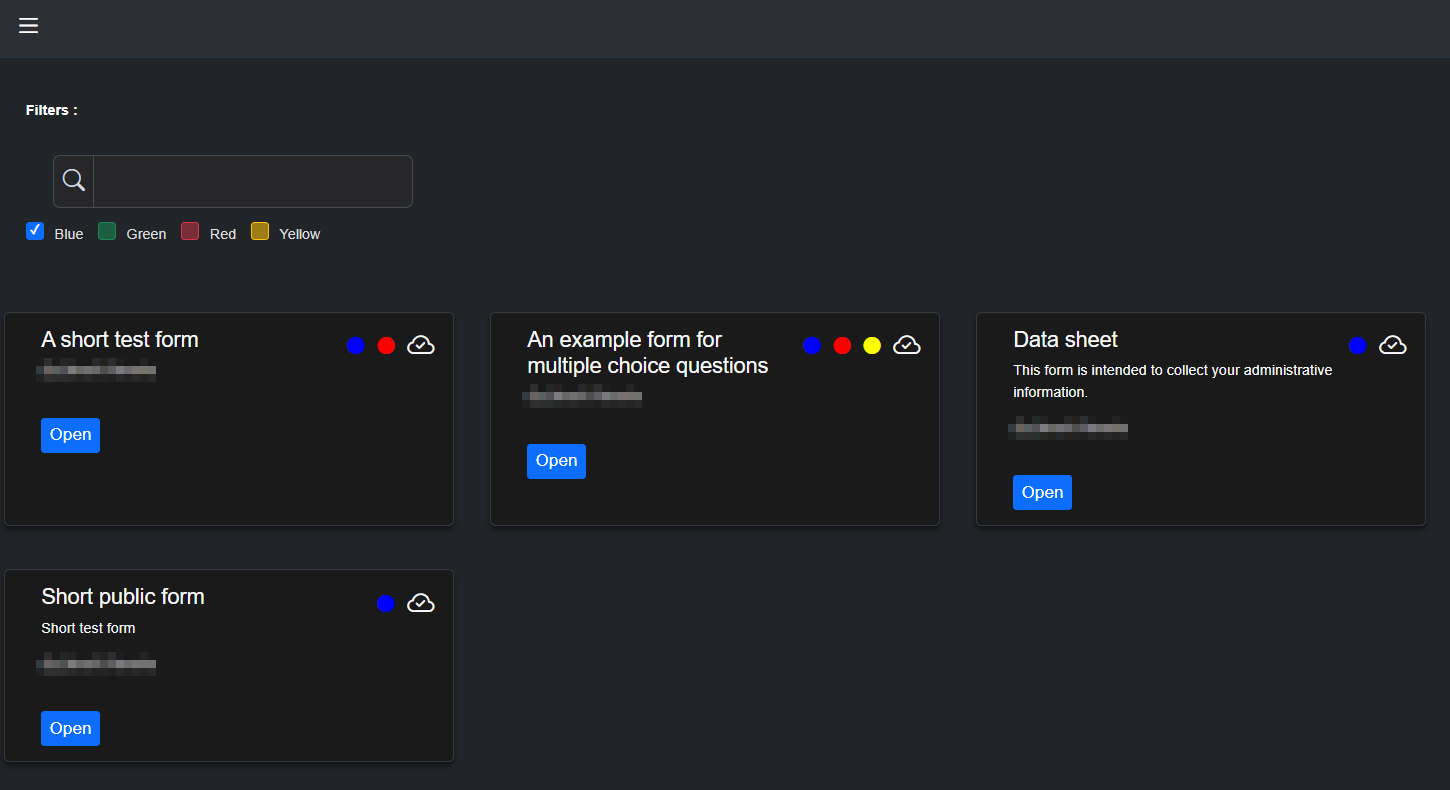Open the Short public form
Viewport: 1450px width, 790px height.
coord(70,728)
